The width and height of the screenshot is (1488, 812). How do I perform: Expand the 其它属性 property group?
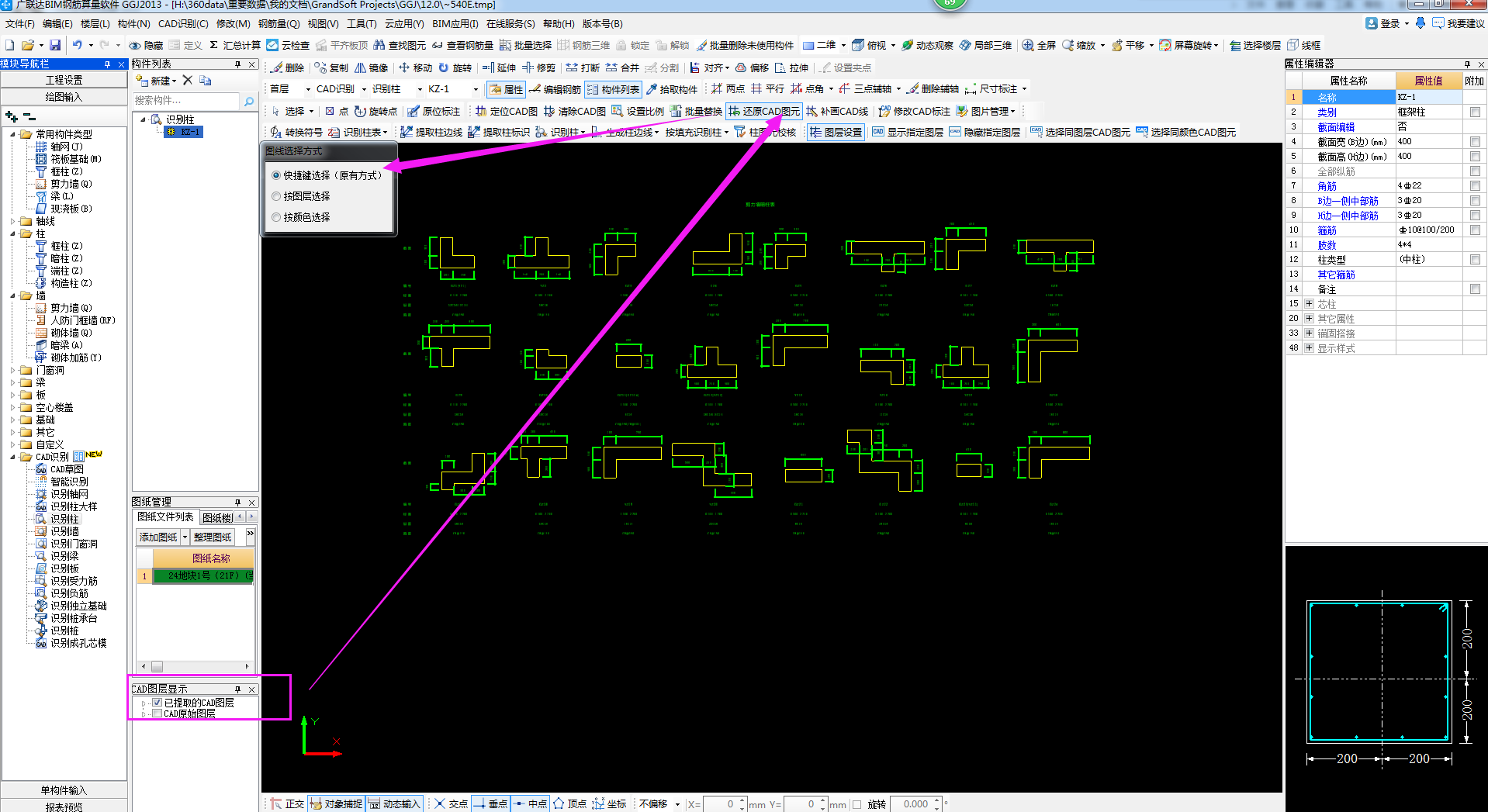coord(1310,319)
